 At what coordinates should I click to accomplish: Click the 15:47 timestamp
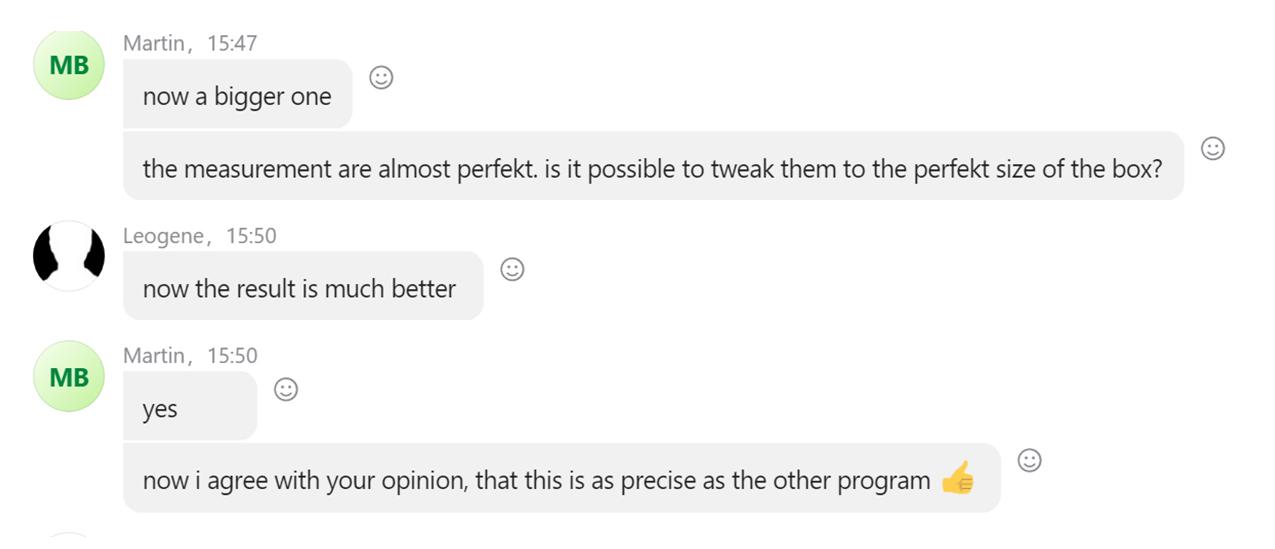[x=232, y=43]
